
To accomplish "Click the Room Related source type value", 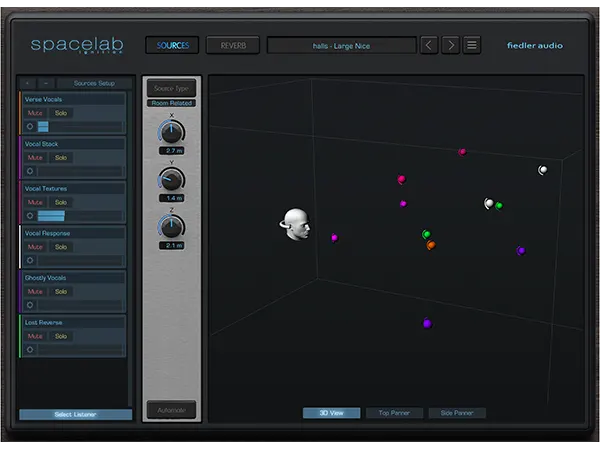I will click(x=171, y=103).
